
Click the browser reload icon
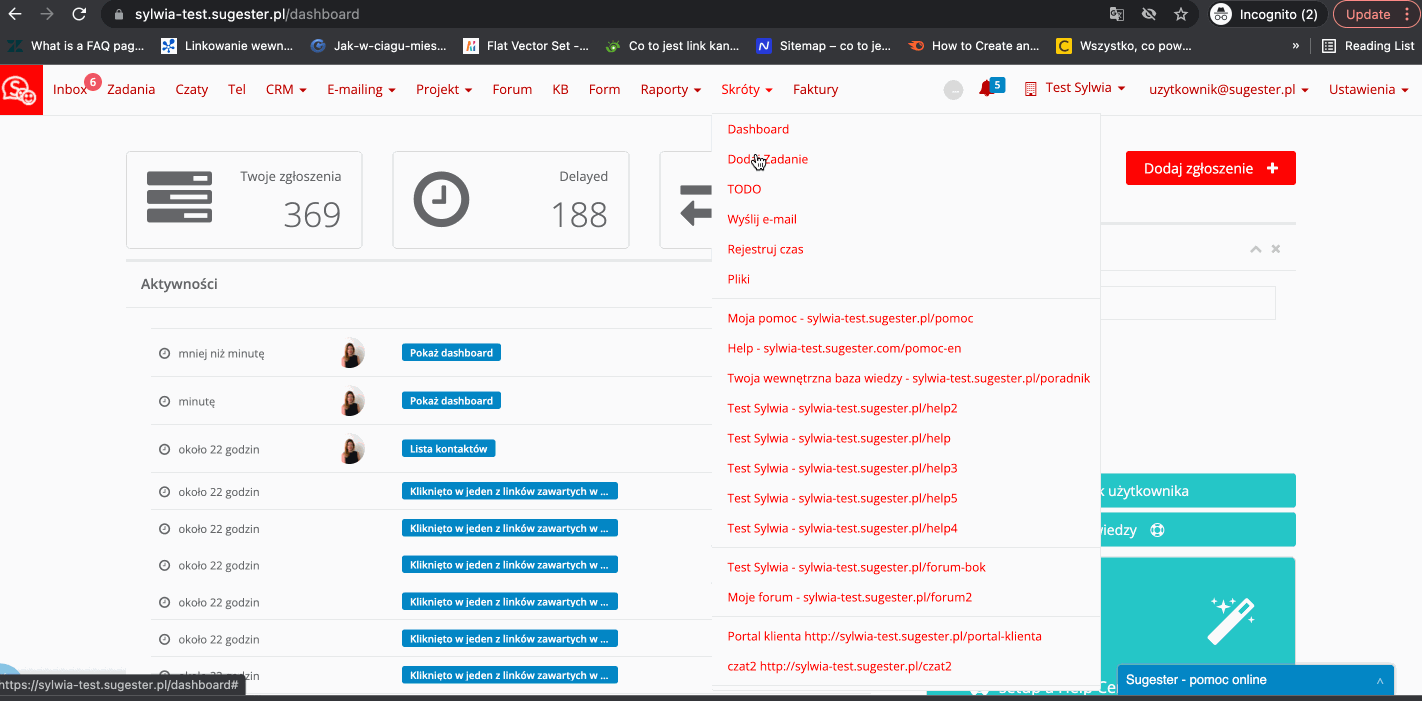pyautogui.click(x=80, y=15)
